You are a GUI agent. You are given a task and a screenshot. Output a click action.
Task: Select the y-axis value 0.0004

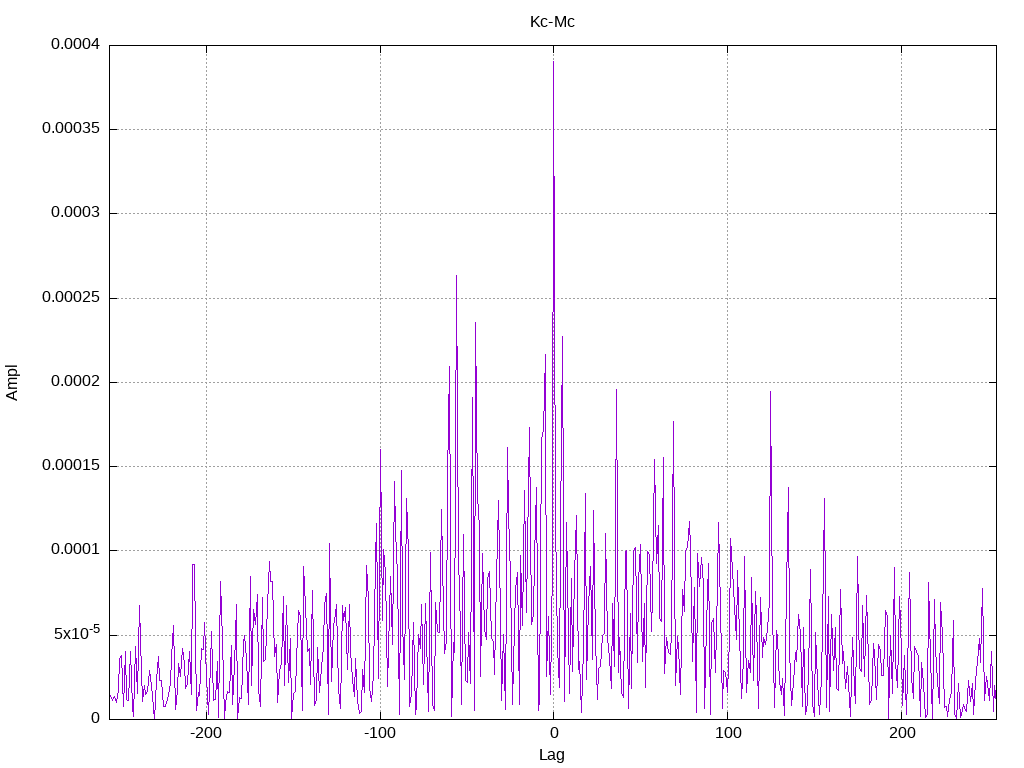[x=76, y=44]
